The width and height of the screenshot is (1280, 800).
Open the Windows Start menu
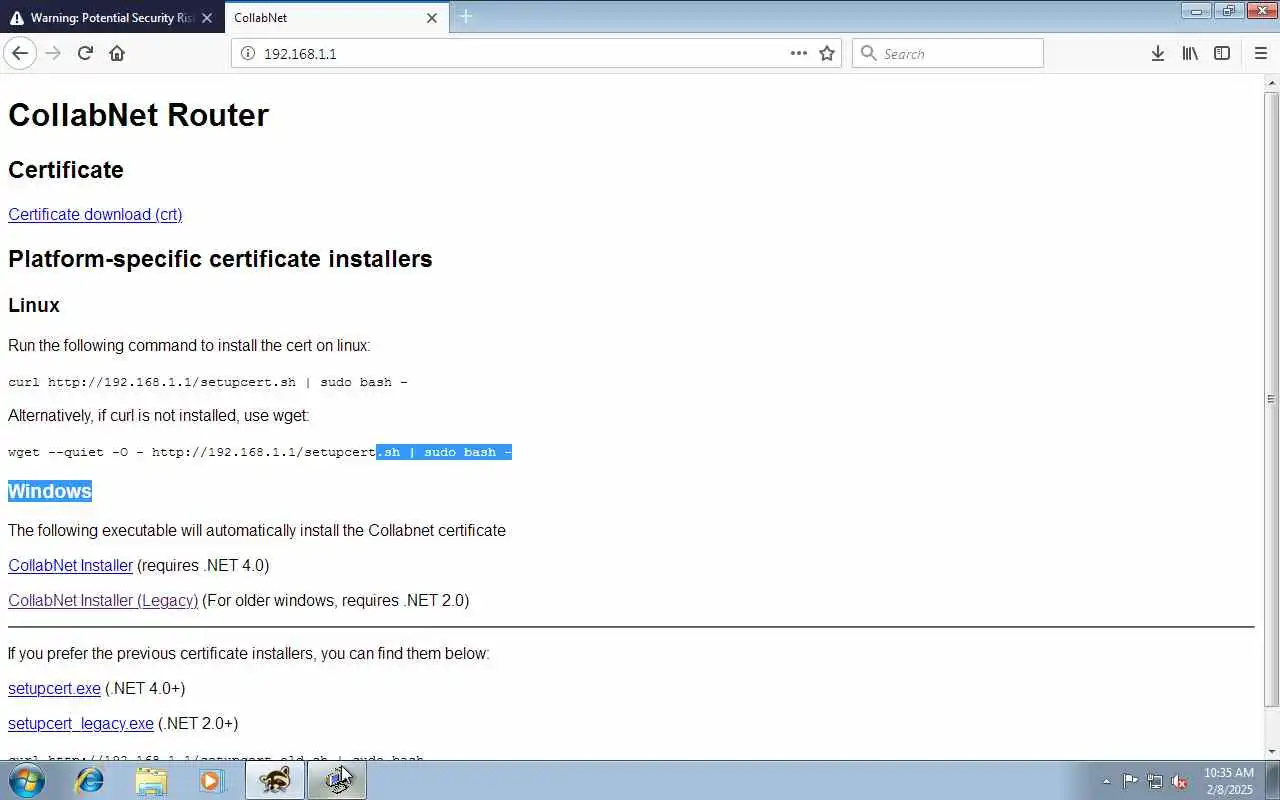click(27, 780)
